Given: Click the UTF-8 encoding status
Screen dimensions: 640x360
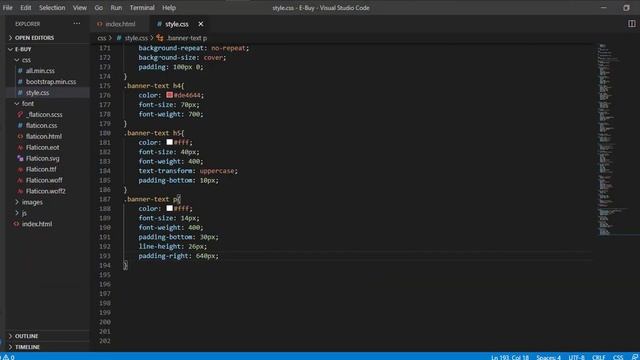Looking at the screenshot, I should point(576,357).
